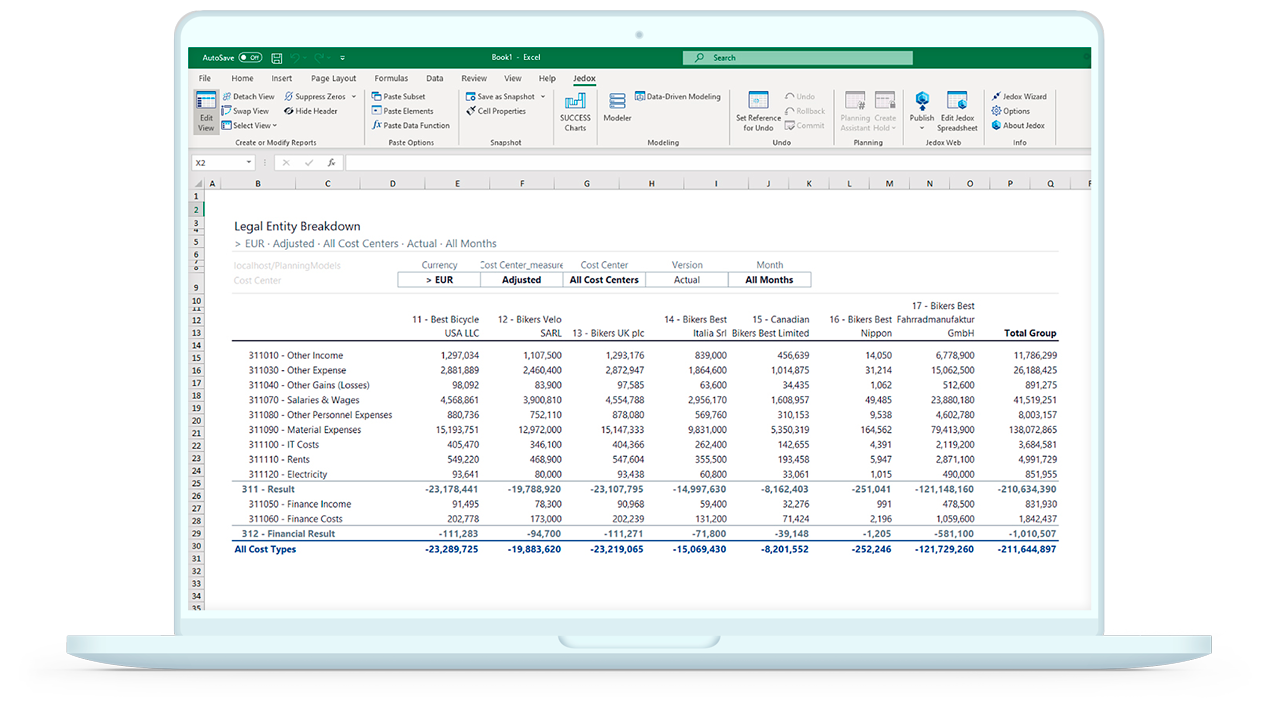Select the Edit View tool
1280x720 pixels.
205,113
